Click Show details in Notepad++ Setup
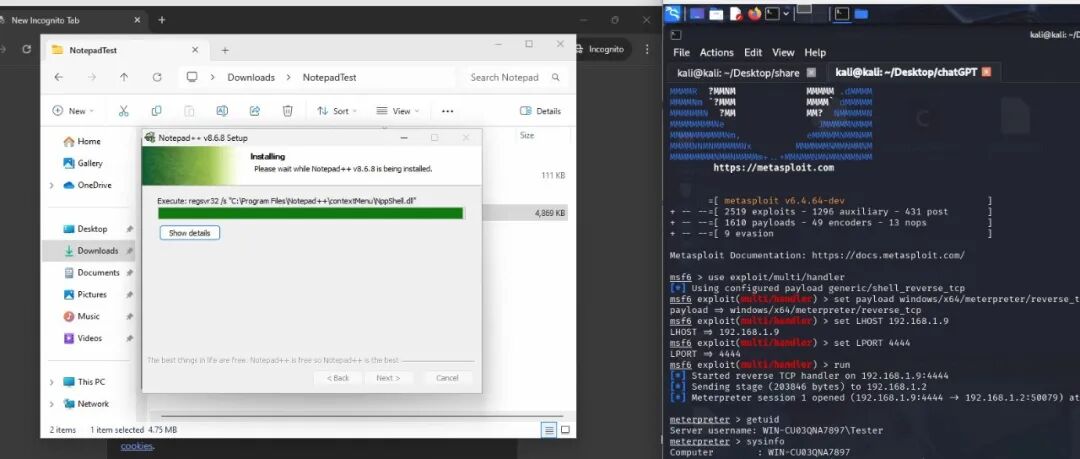1080x459 pixels. click(x=189, y=233)
